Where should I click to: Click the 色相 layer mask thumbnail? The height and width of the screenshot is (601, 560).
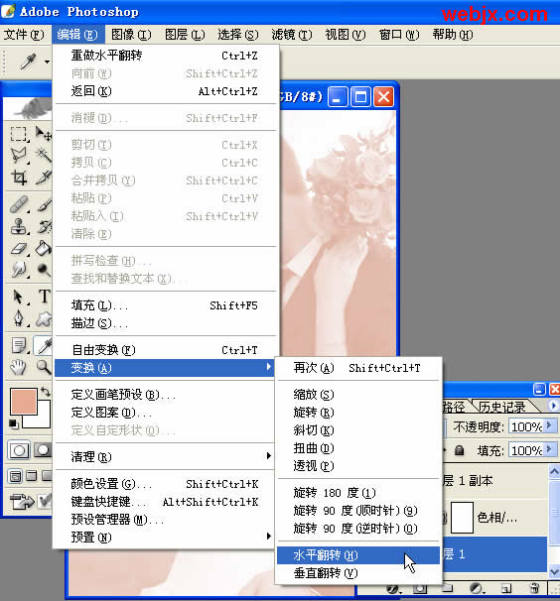tap(462, 518)
